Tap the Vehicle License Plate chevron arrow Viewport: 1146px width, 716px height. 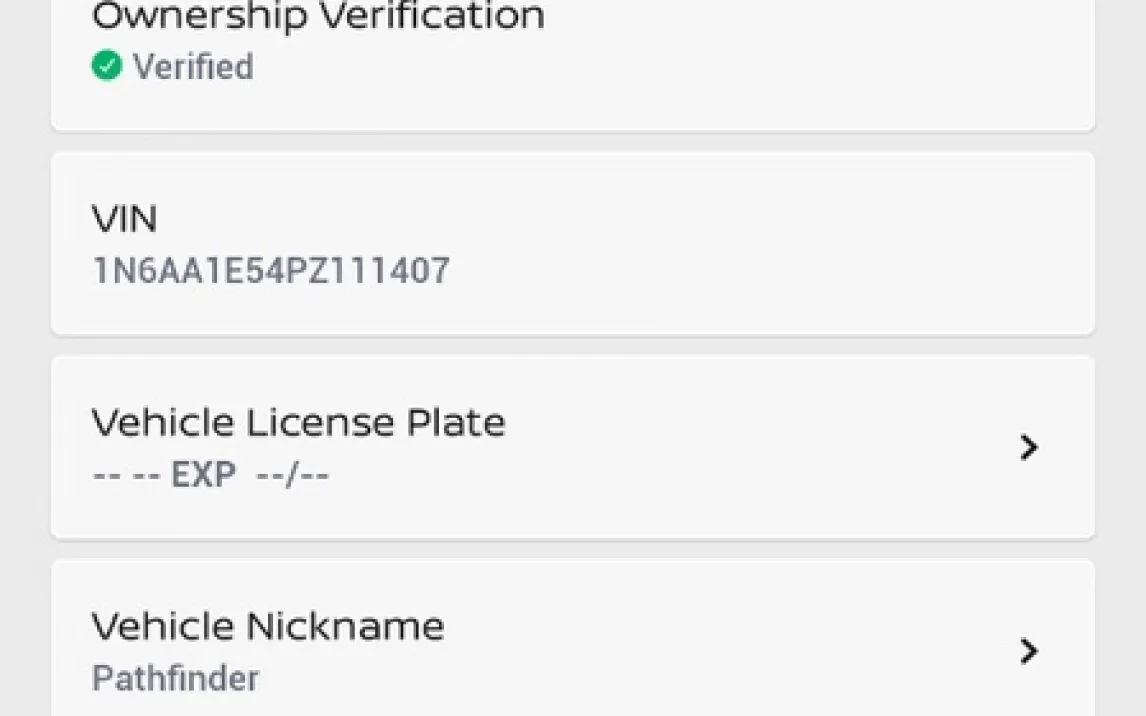[1029, 447]
